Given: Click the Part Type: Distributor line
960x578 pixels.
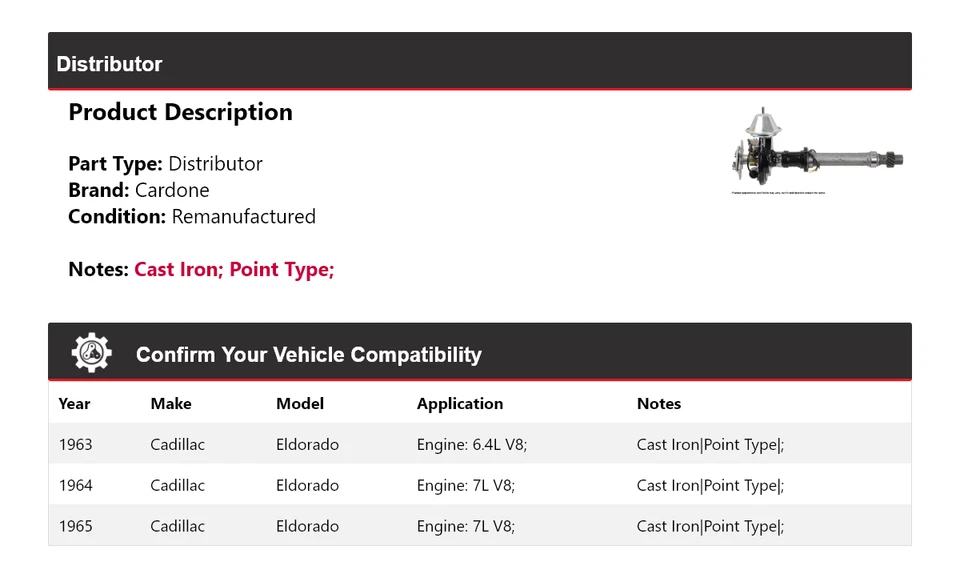Looking at the screenshot, I should point(165,163).
